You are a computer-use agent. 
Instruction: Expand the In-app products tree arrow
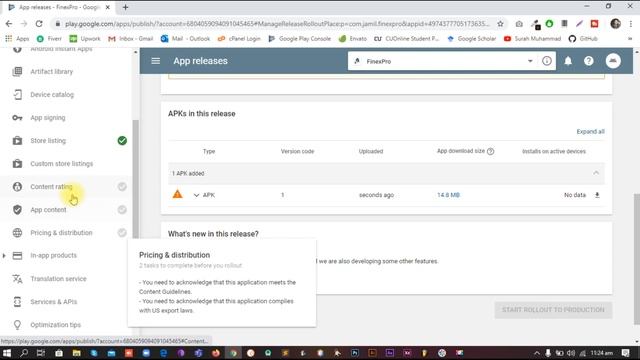[4, 256]
